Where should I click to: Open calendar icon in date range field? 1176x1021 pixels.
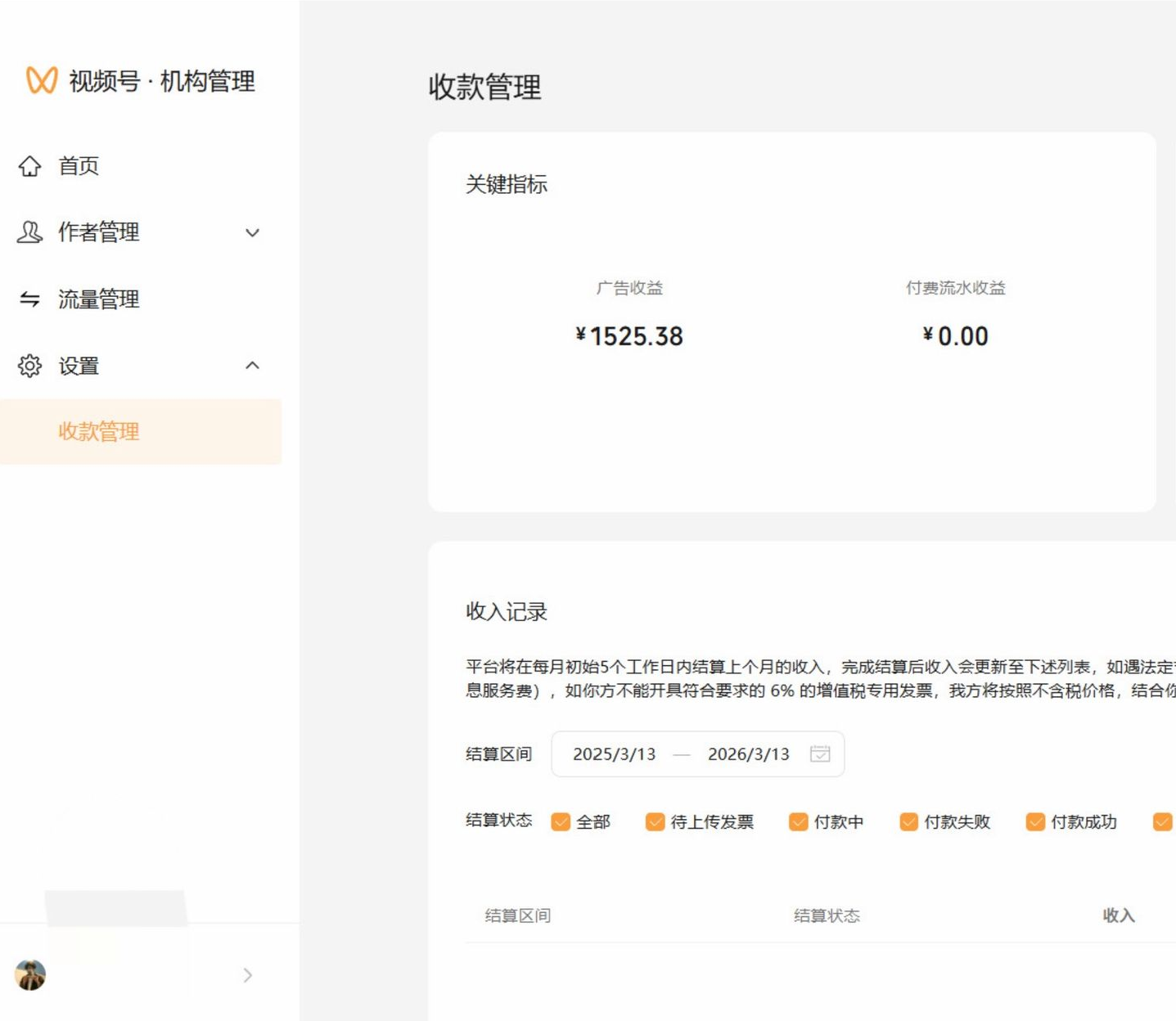820,753
